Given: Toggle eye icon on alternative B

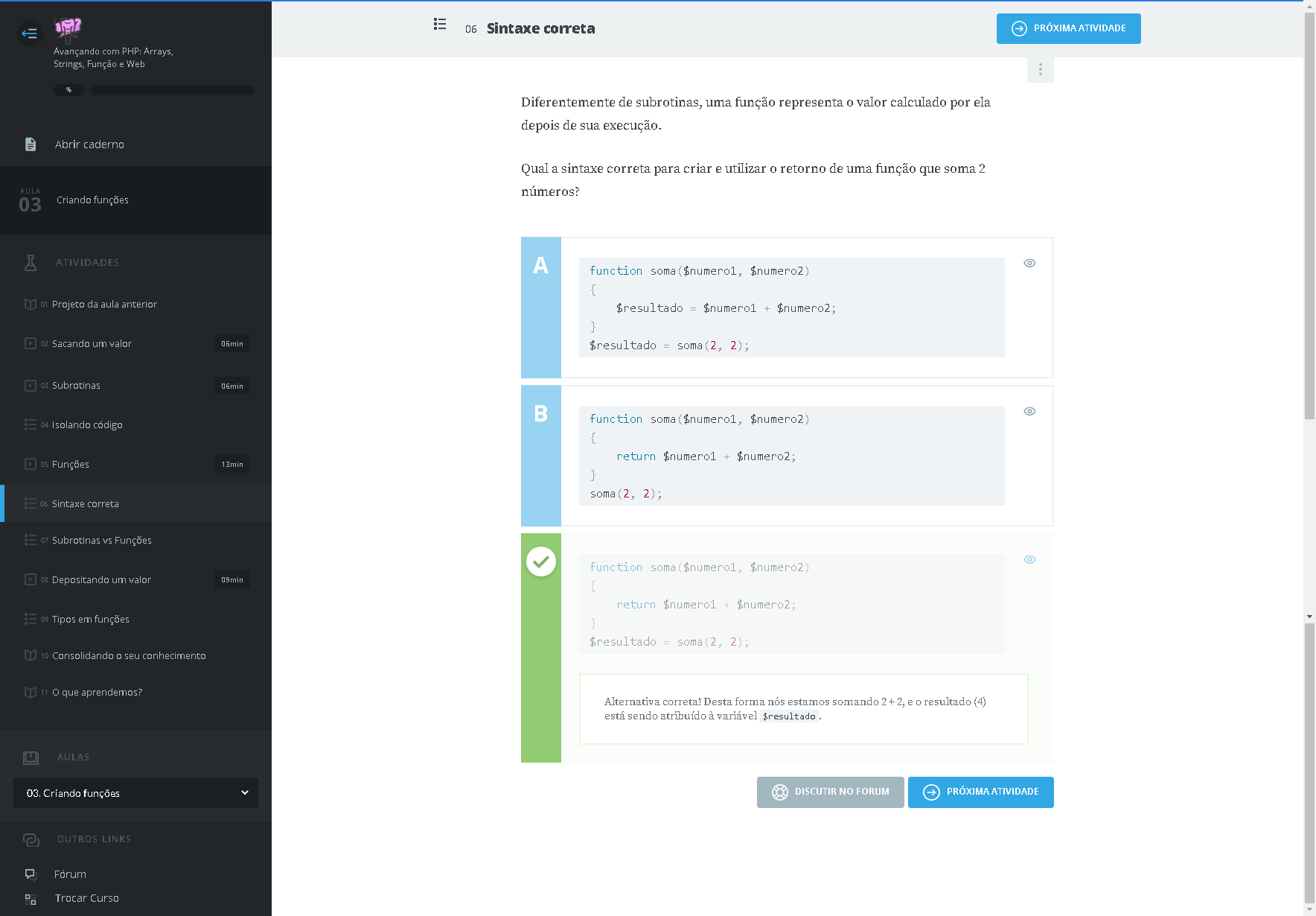Looking at the screenshot, I should [x=1029, y=411].
